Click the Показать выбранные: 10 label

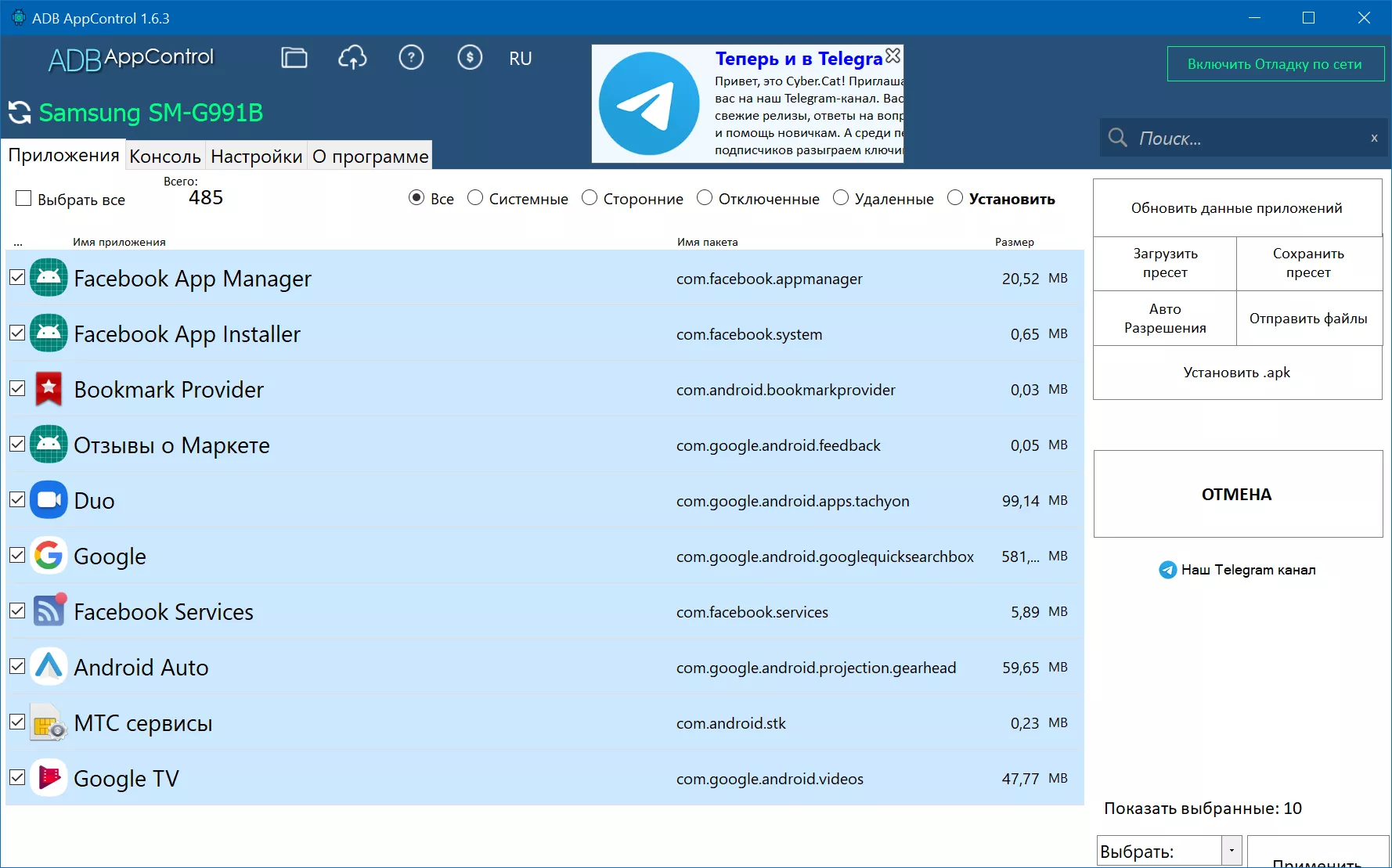click(x=1203, y=809)
